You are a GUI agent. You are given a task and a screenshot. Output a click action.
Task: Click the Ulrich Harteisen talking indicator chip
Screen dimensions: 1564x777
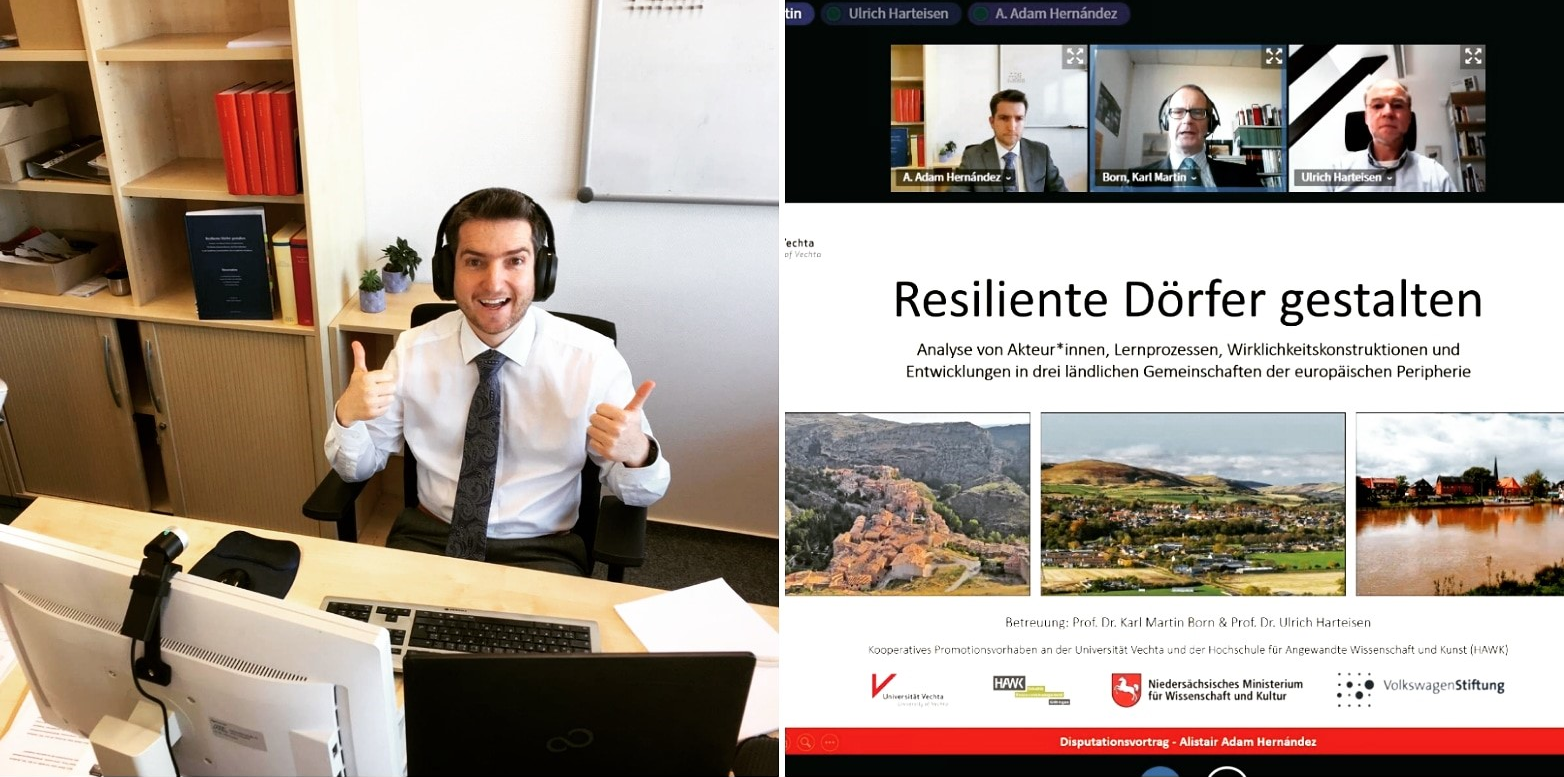pyautogui.click(x=891, y=14)
